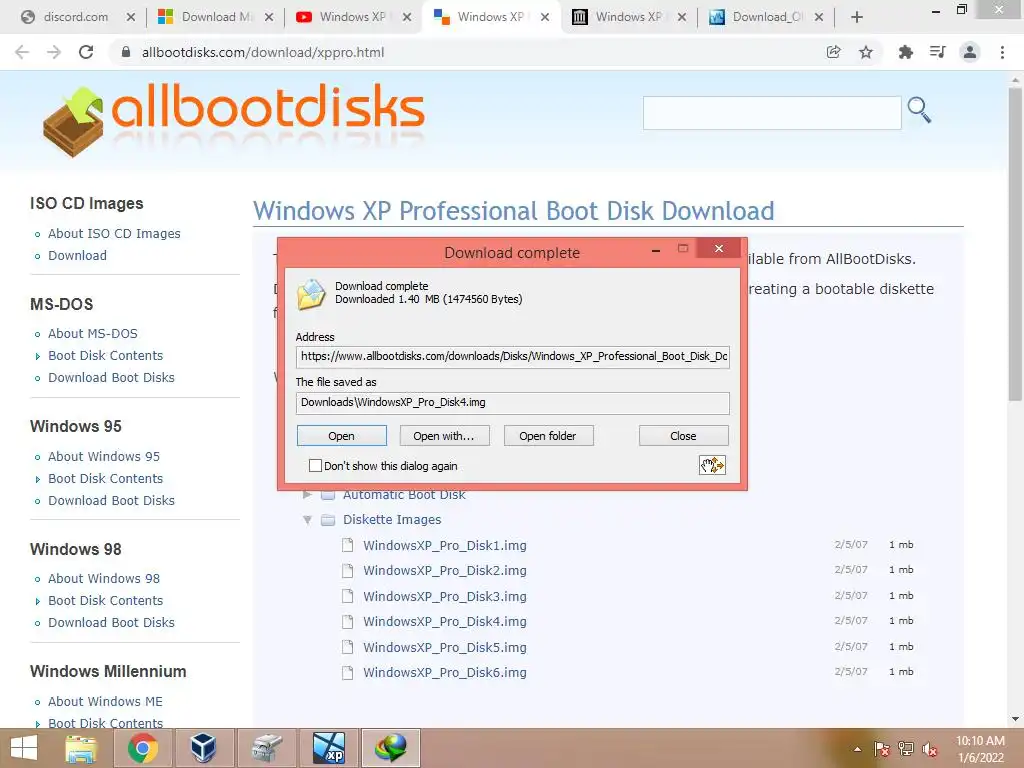Click the page vertical scrollbar
The image size is (1024, 768).
click(x=1015, y=245)
